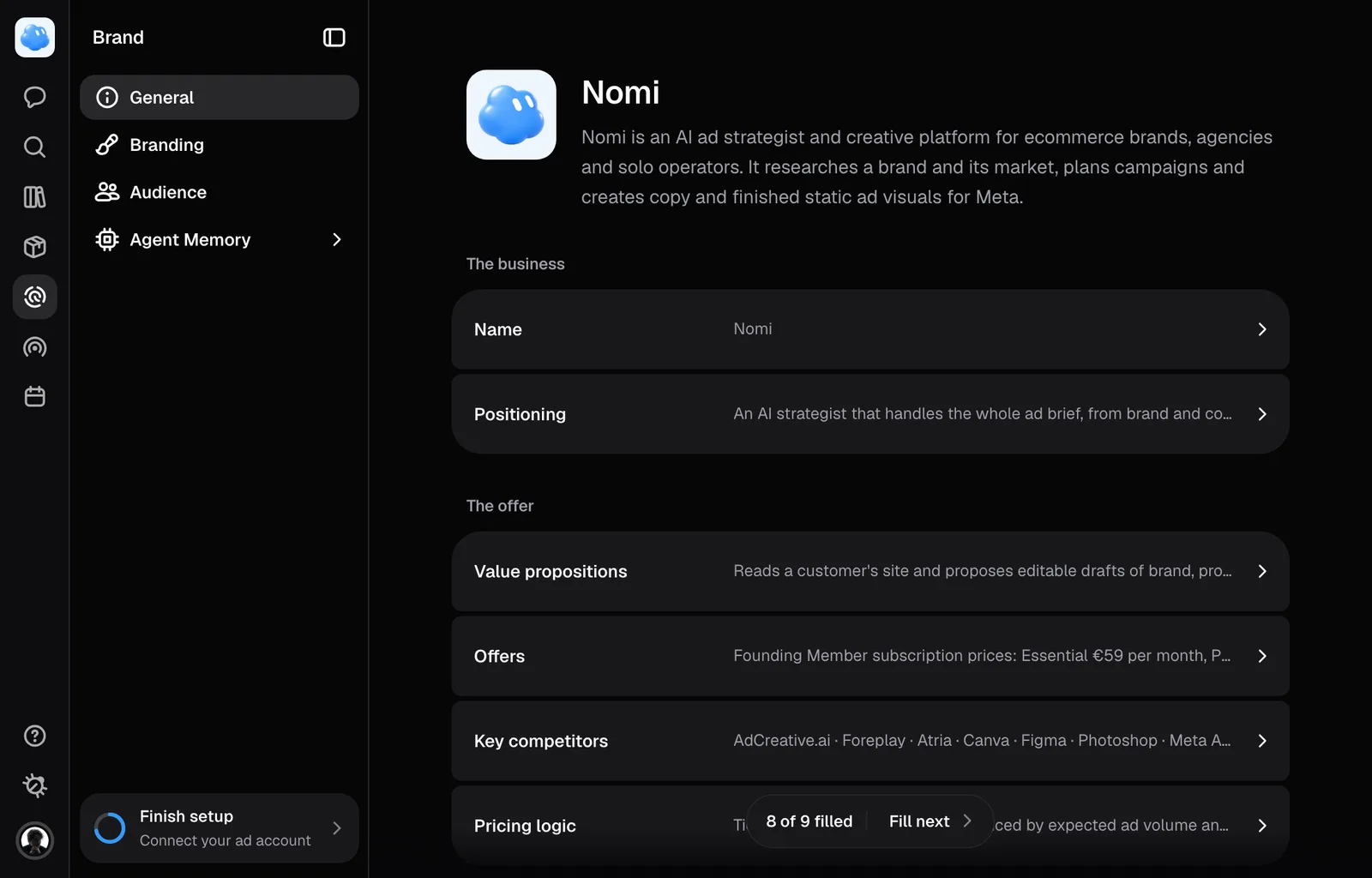Click the Nomi brand title heading
This screenshot has height=878, width=1372.
tap(621, 93)
